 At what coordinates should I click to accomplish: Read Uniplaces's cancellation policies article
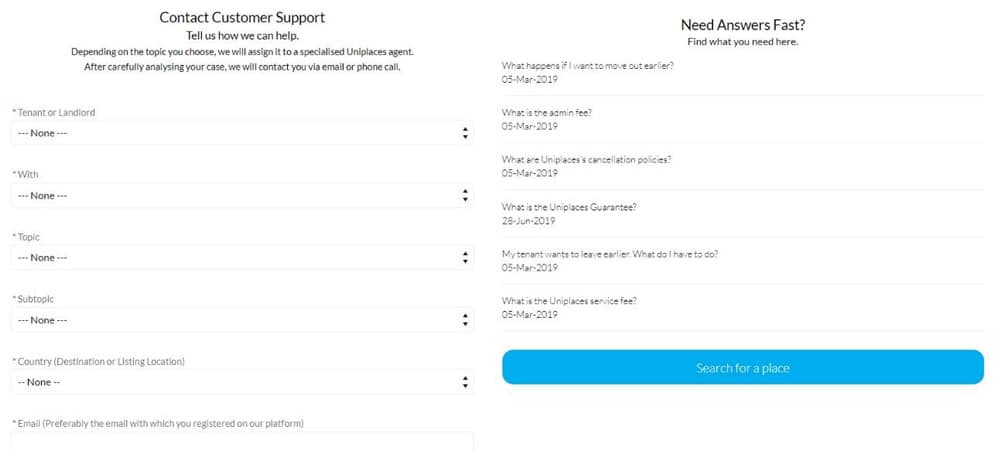coord(586,160)
